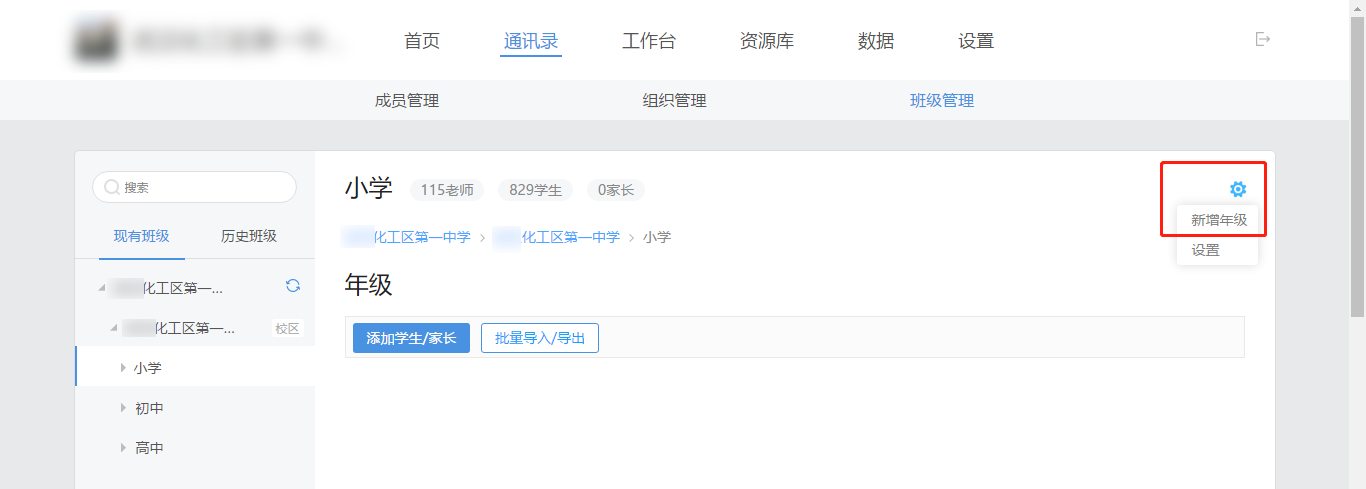Click the 批量导入/导出 button
This screenshot has width=1366, height=489.
tap(540, 338)
